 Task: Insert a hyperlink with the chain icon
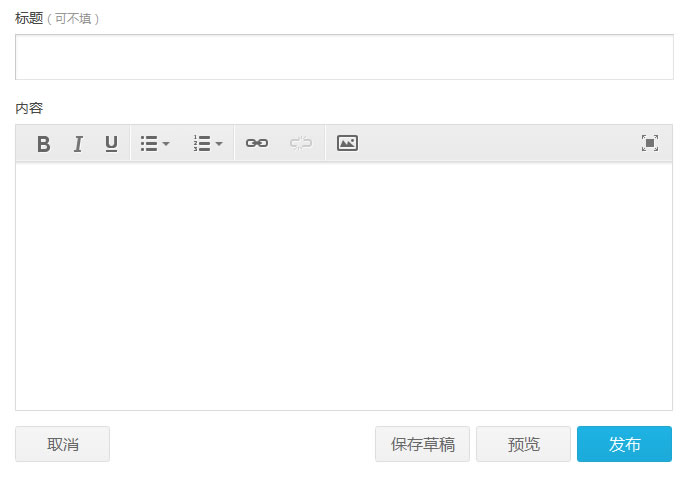[x=257, y=143]
